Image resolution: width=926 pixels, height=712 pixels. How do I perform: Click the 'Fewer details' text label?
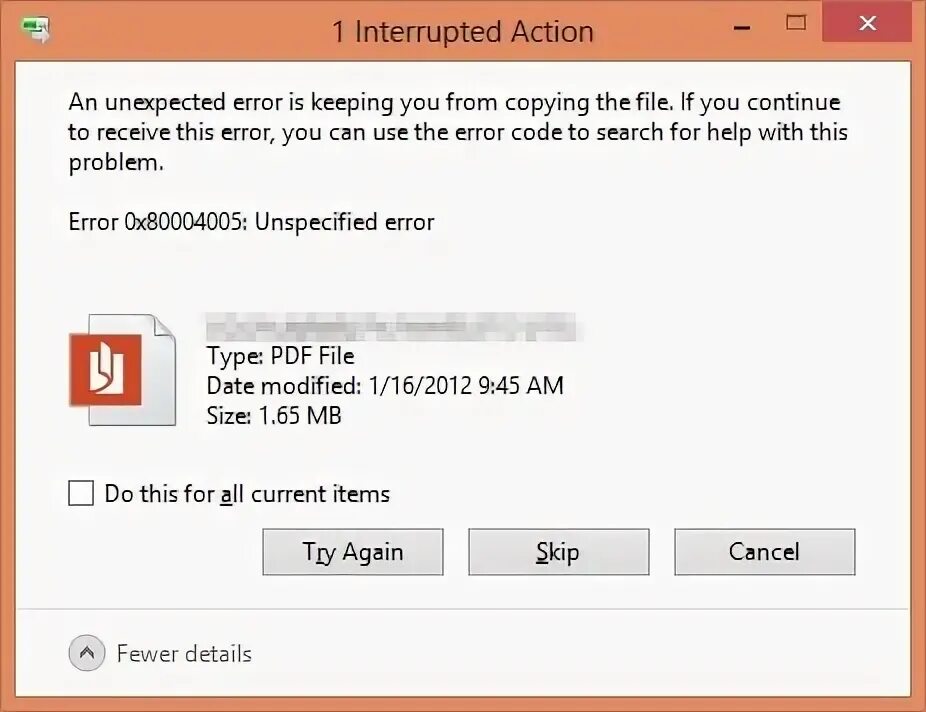tap(184, 654)
